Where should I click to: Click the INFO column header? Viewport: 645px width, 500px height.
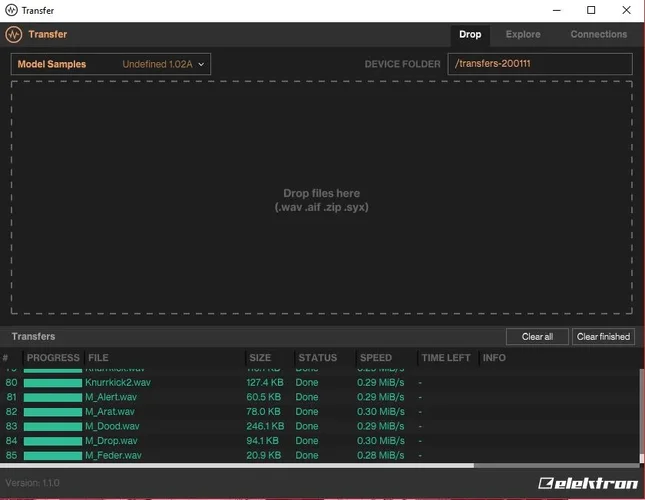coord(494,358)
